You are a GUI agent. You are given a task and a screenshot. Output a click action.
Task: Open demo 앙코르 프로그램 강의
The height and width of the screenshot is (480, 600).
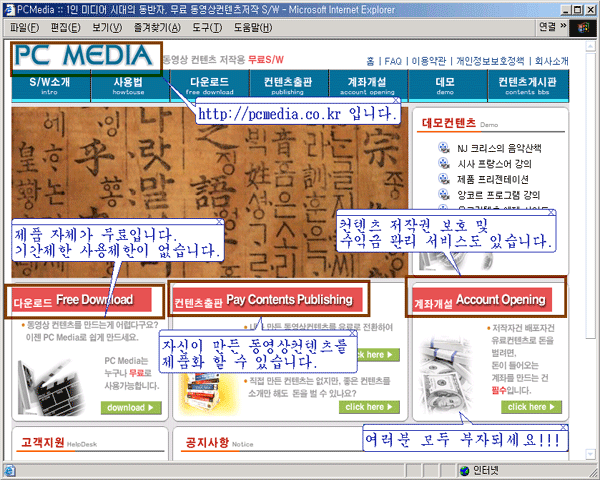[498, 195]
